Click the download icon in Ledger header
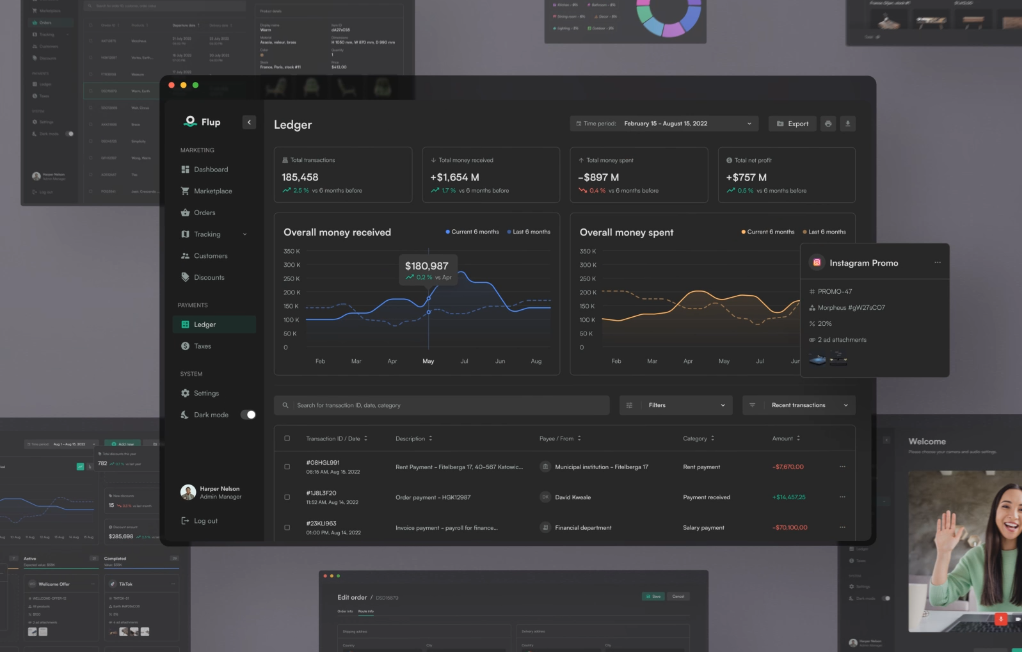The image size is (1022, 652). click(x=848, y=124)
